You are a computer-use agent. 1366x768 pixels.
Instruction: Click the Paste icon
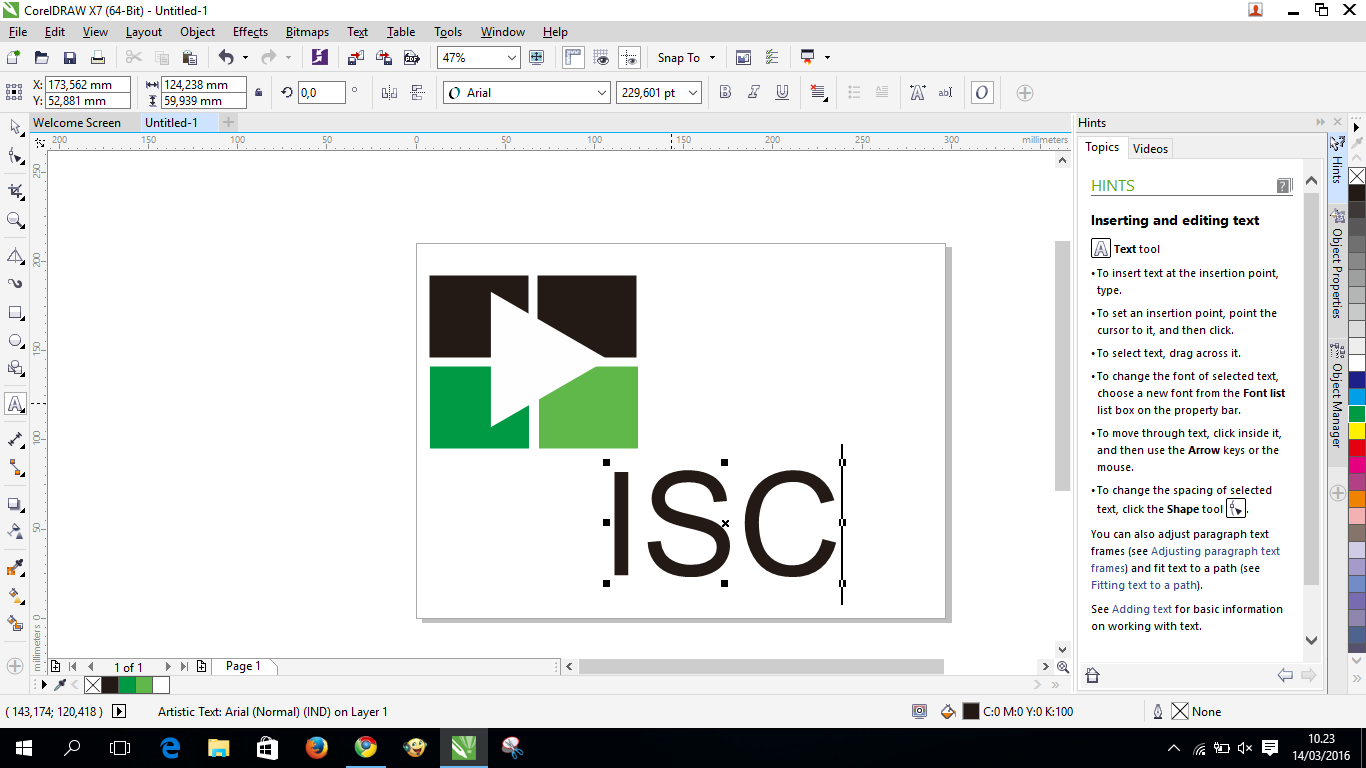click(190, 57)
